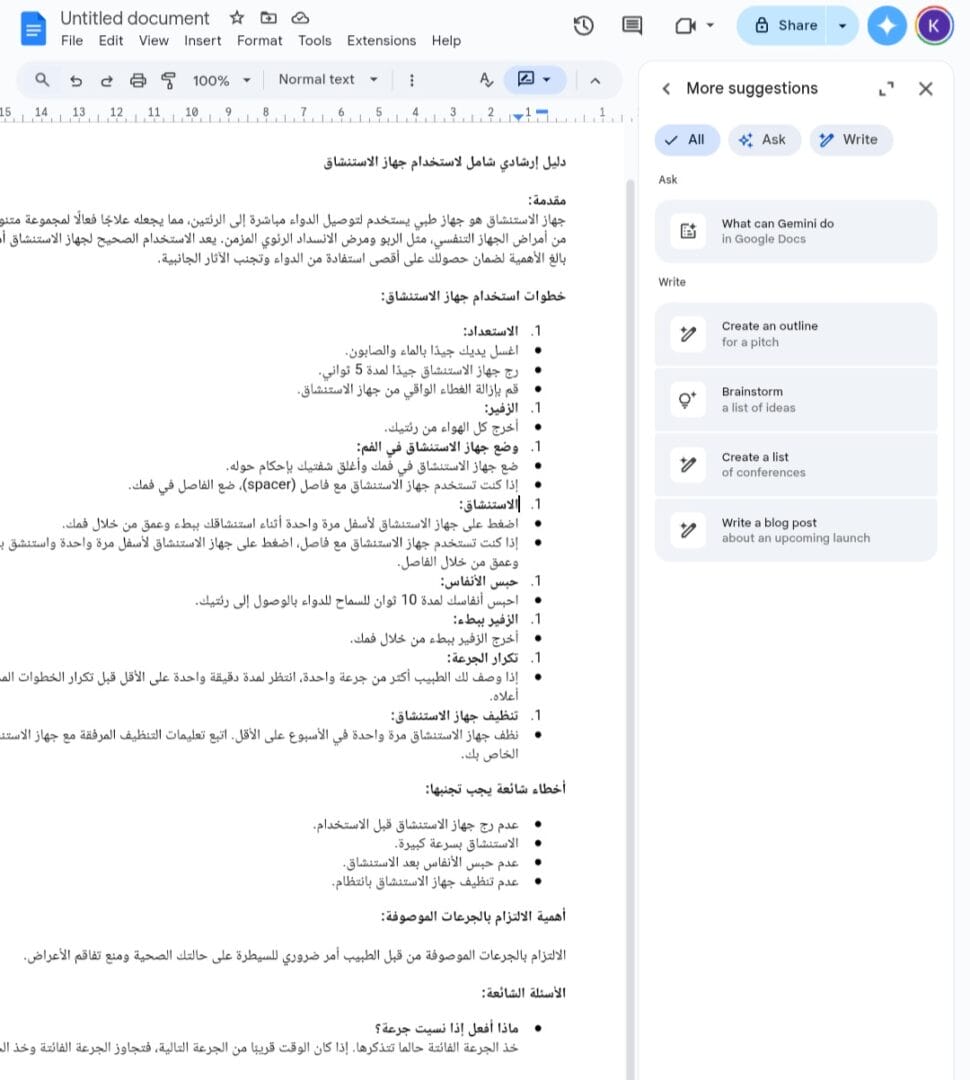Star the Untitled document
The image size is (970, 1080).
tap(237, 18)
